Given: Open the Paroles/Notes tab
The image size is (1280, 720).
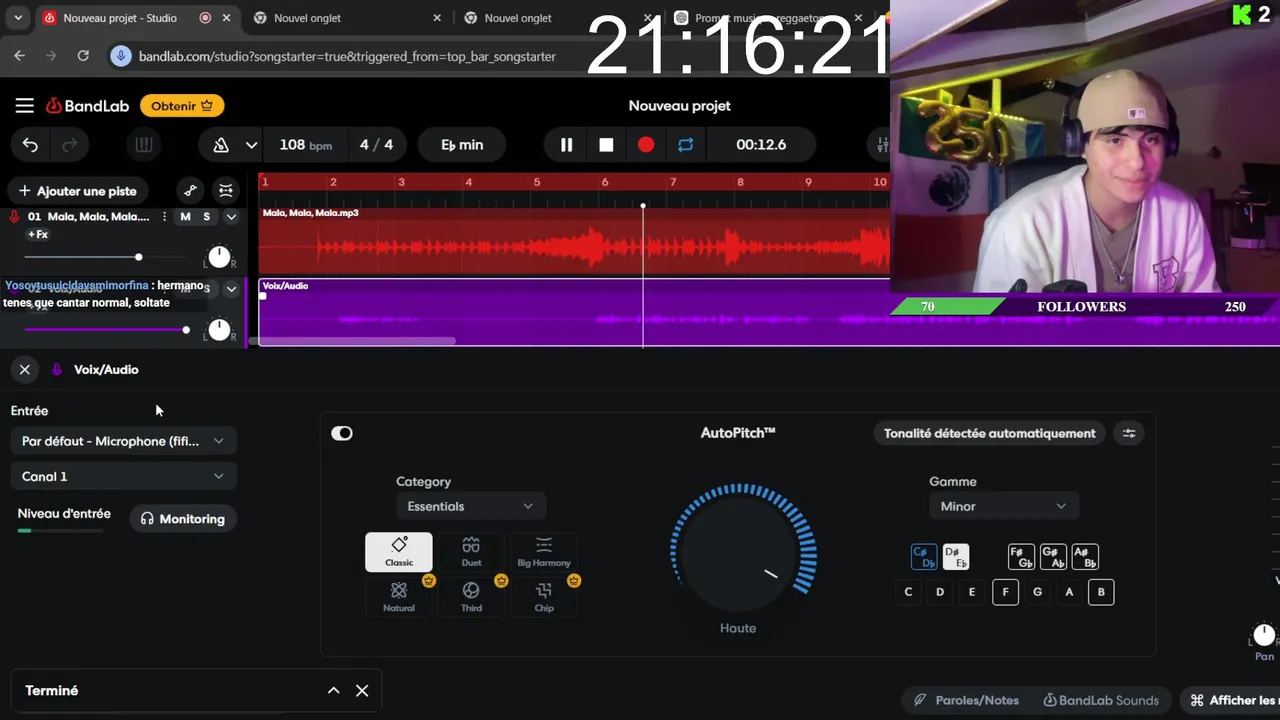Looking at the screenshot, I should (x=966, y=700).
